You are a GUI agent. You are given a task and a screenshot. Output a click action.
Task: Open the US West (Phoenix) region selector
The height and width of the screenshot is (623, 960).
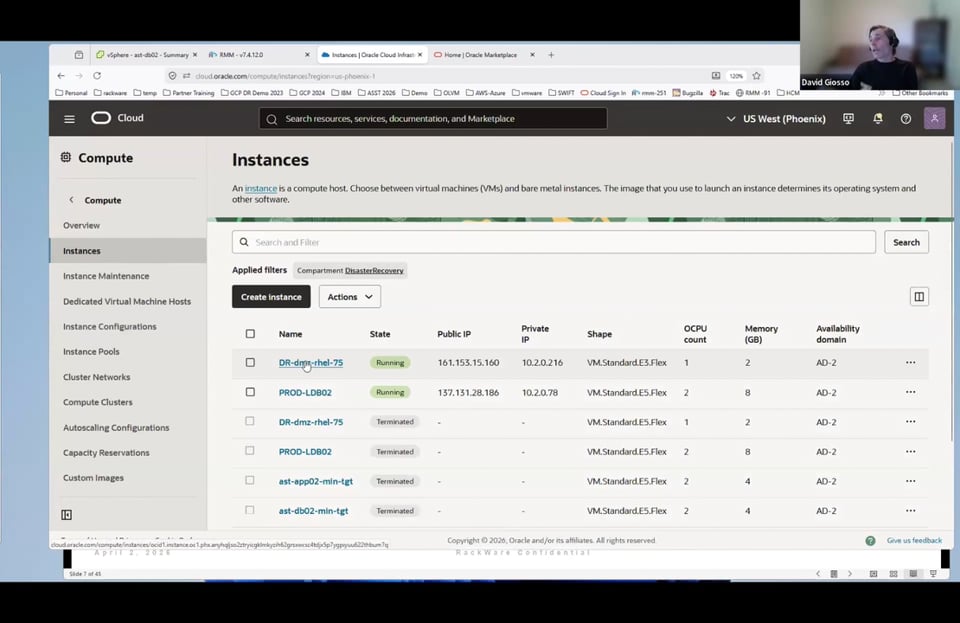coord(776,119)
